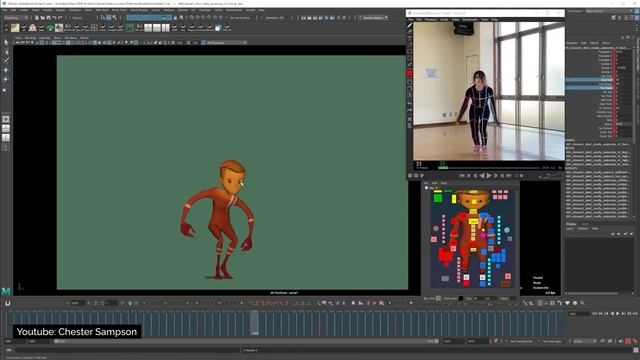Jump to the first frame in video player
Screen dimensions: 640x360
(462, 176)
